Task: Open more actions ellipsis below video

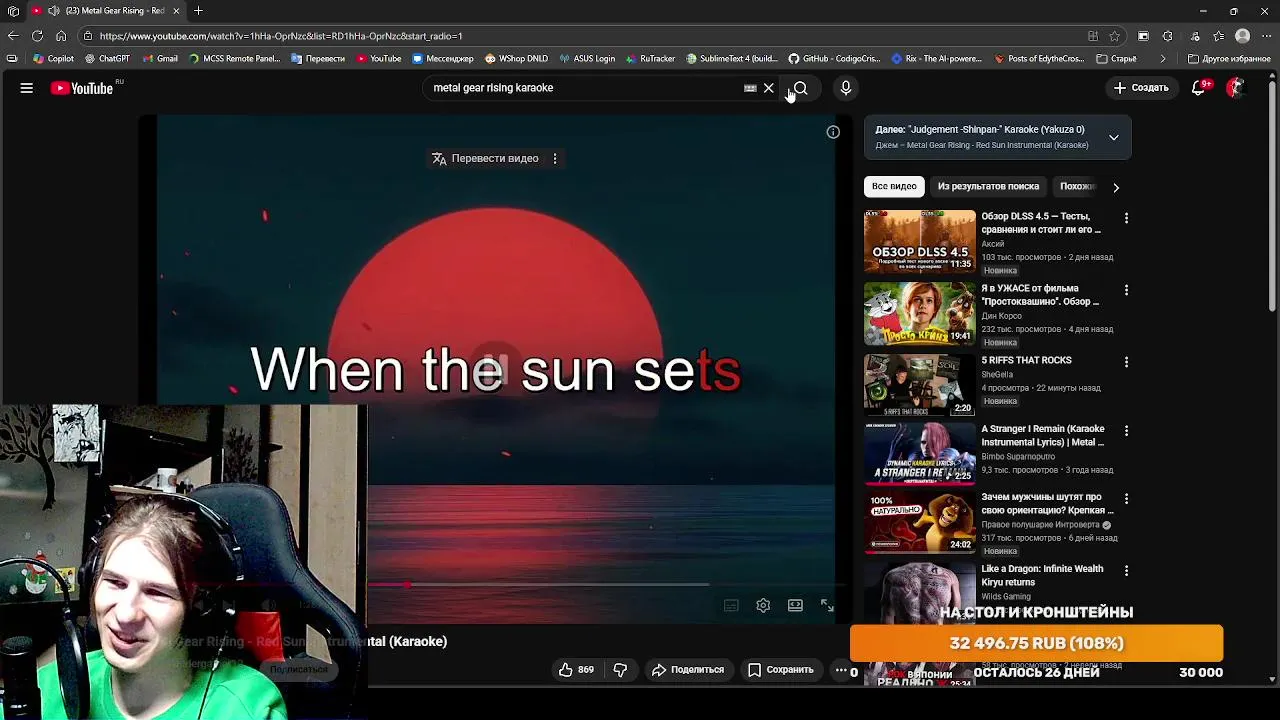Action: 841,670
